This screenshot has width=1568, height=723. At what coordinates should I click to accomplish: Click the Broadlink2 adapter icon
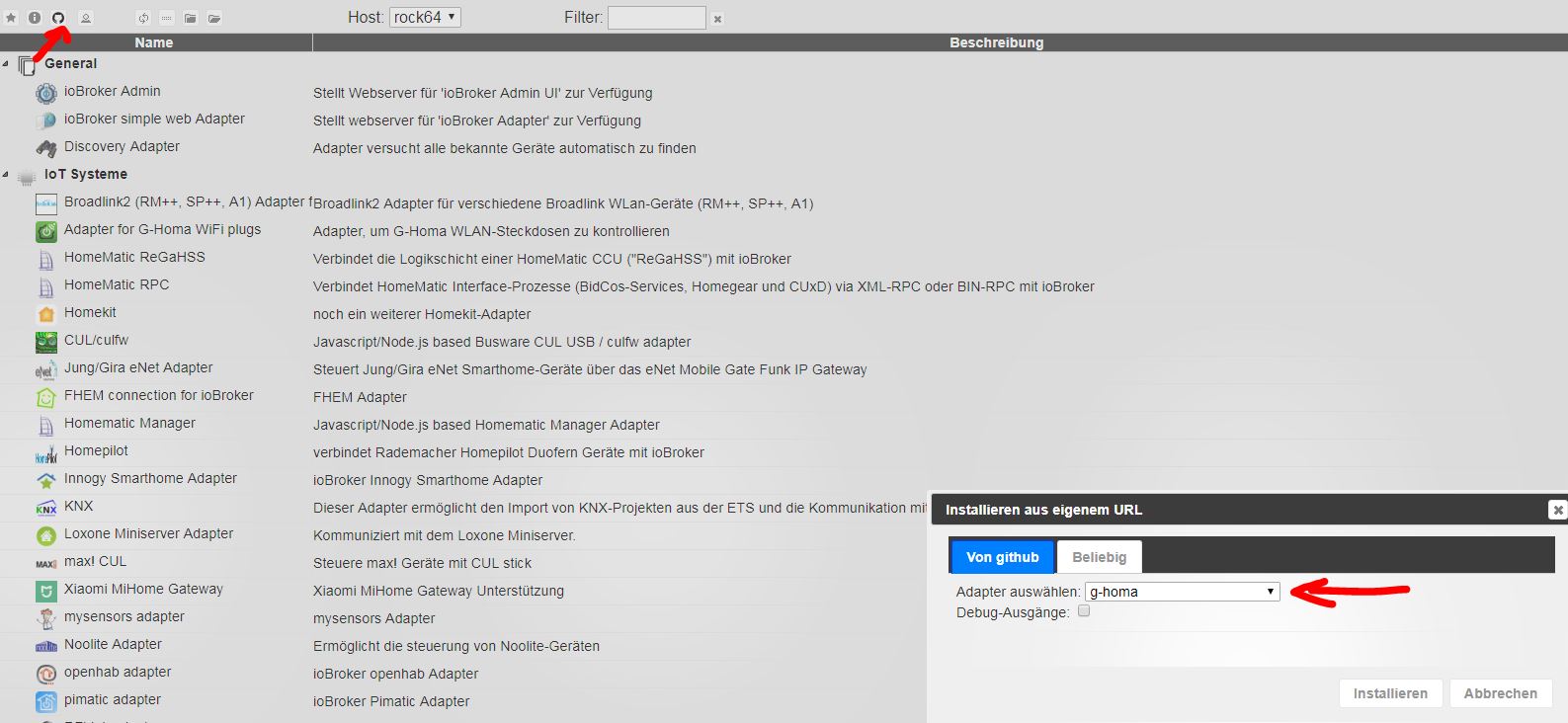[46, 203]
